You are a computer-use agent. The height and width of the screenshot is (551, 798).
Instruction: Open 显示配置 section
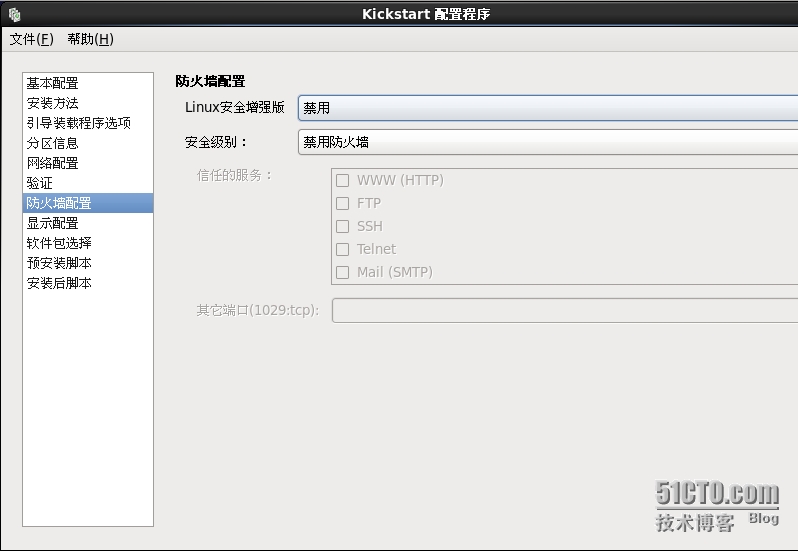pyautogui.click(x=88, y=223)
